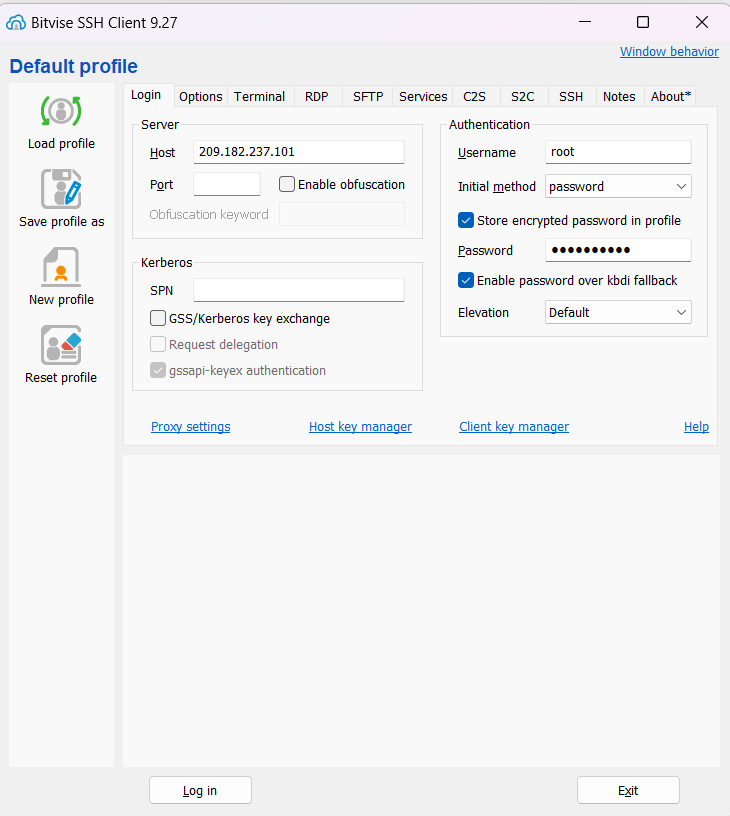Switch to the Terminal tab

[x=260, y=96]
